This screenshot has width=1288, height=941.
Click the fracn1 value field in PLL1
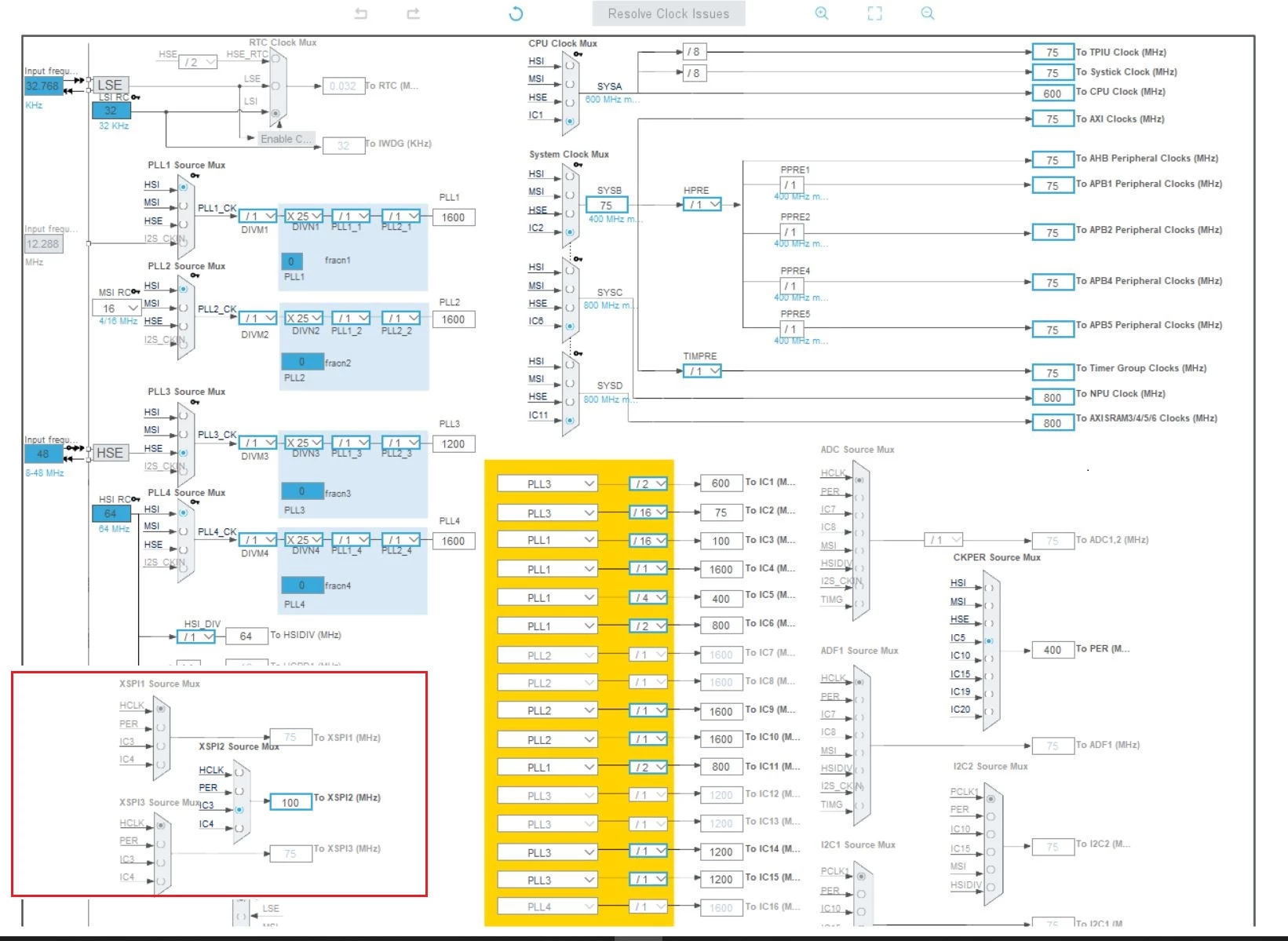click(291, 261)
